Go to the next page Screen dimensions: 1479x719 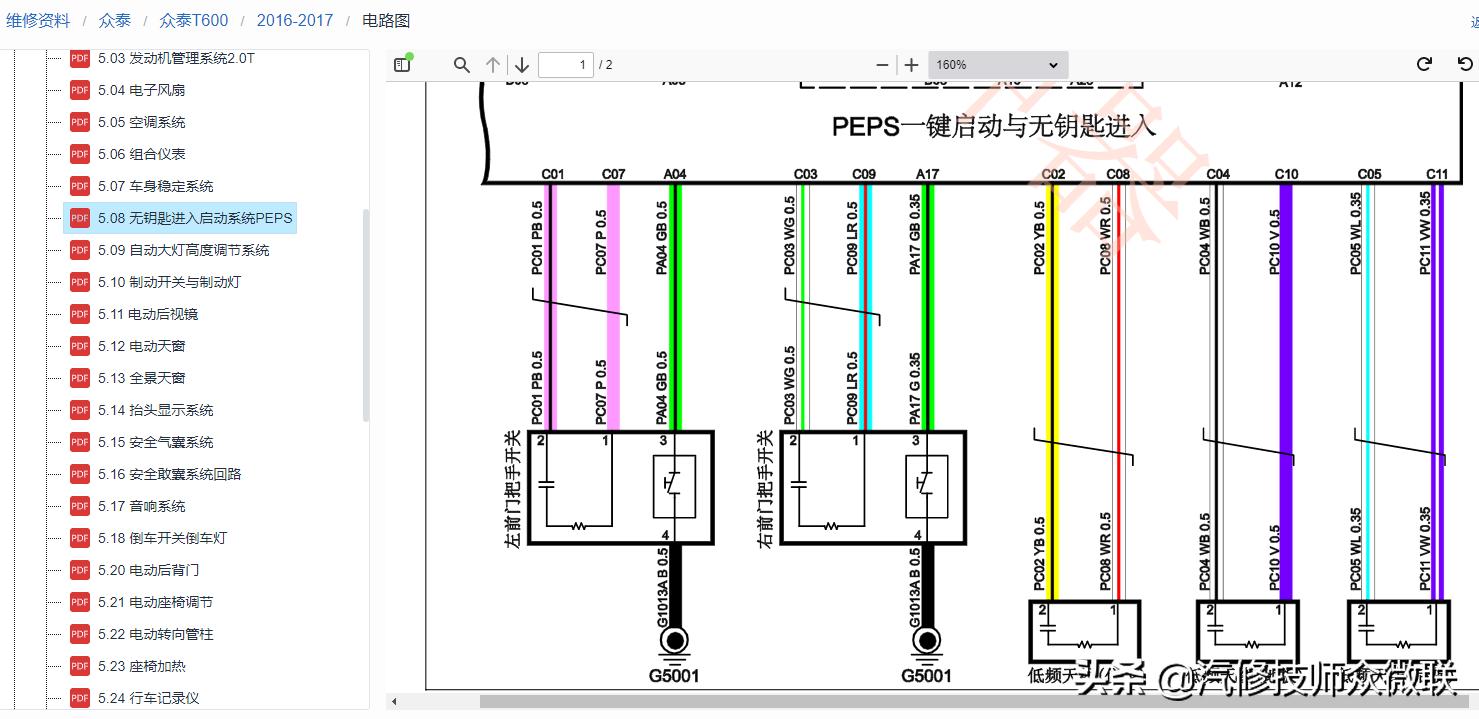pyautogui.click(x=521, y=64)
